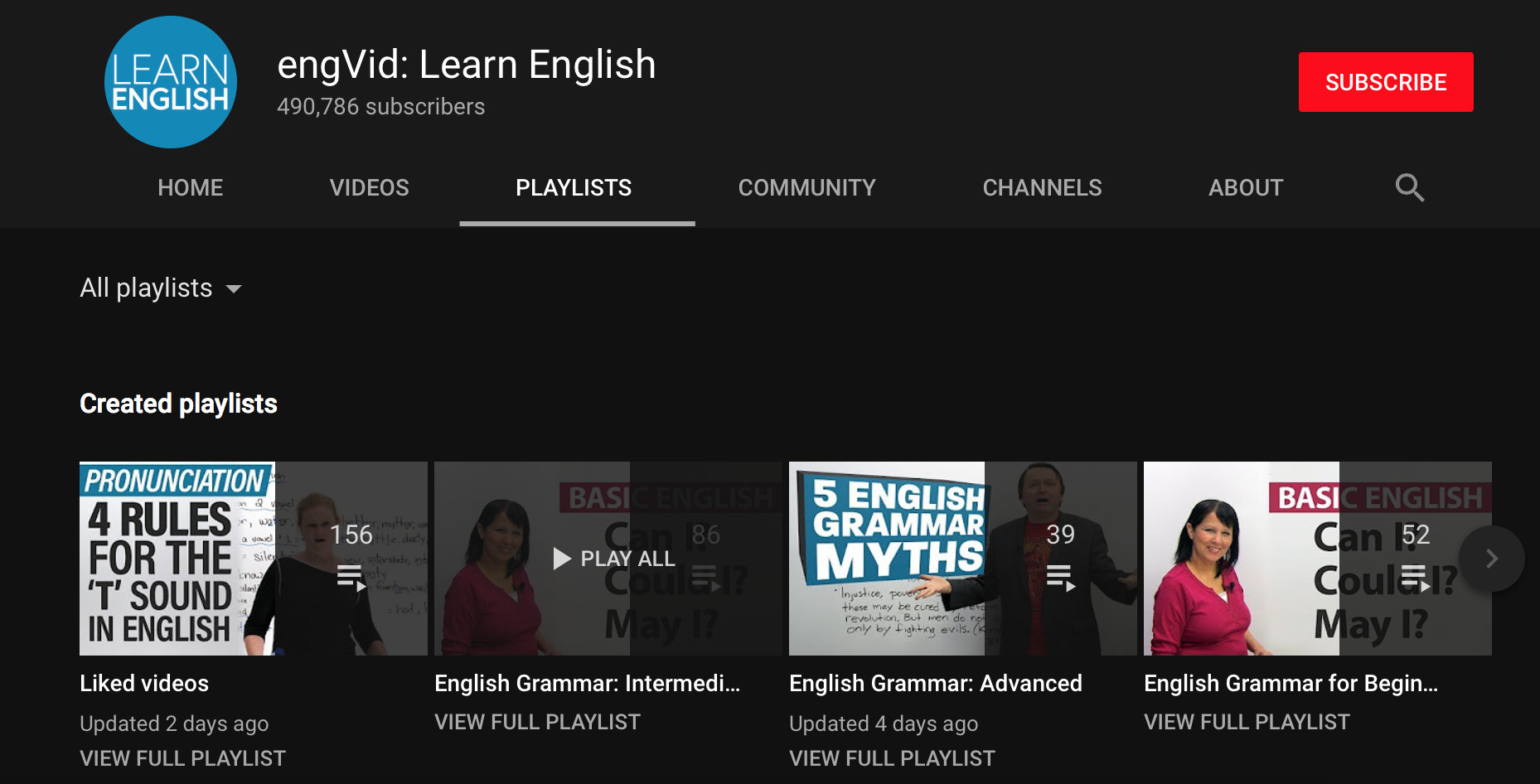Click the Learn English channel avatar
The width and height of the screenshot is (1540, 784).
(171, 82)
